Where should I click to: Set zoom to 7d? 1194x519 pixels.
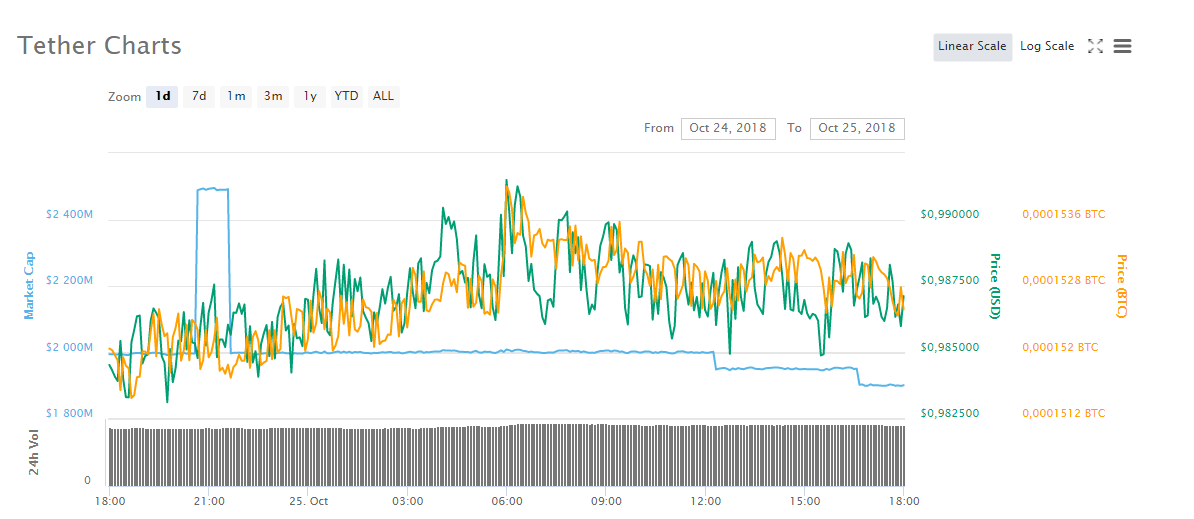[x=199, y=97]
